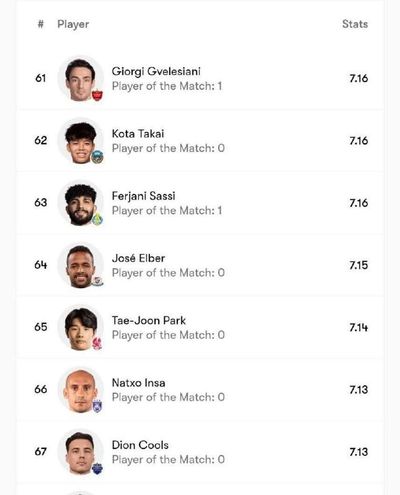Click Dion Cools' blue club badge
Viewport: 400px width, 495px height.
coord(97,469)
